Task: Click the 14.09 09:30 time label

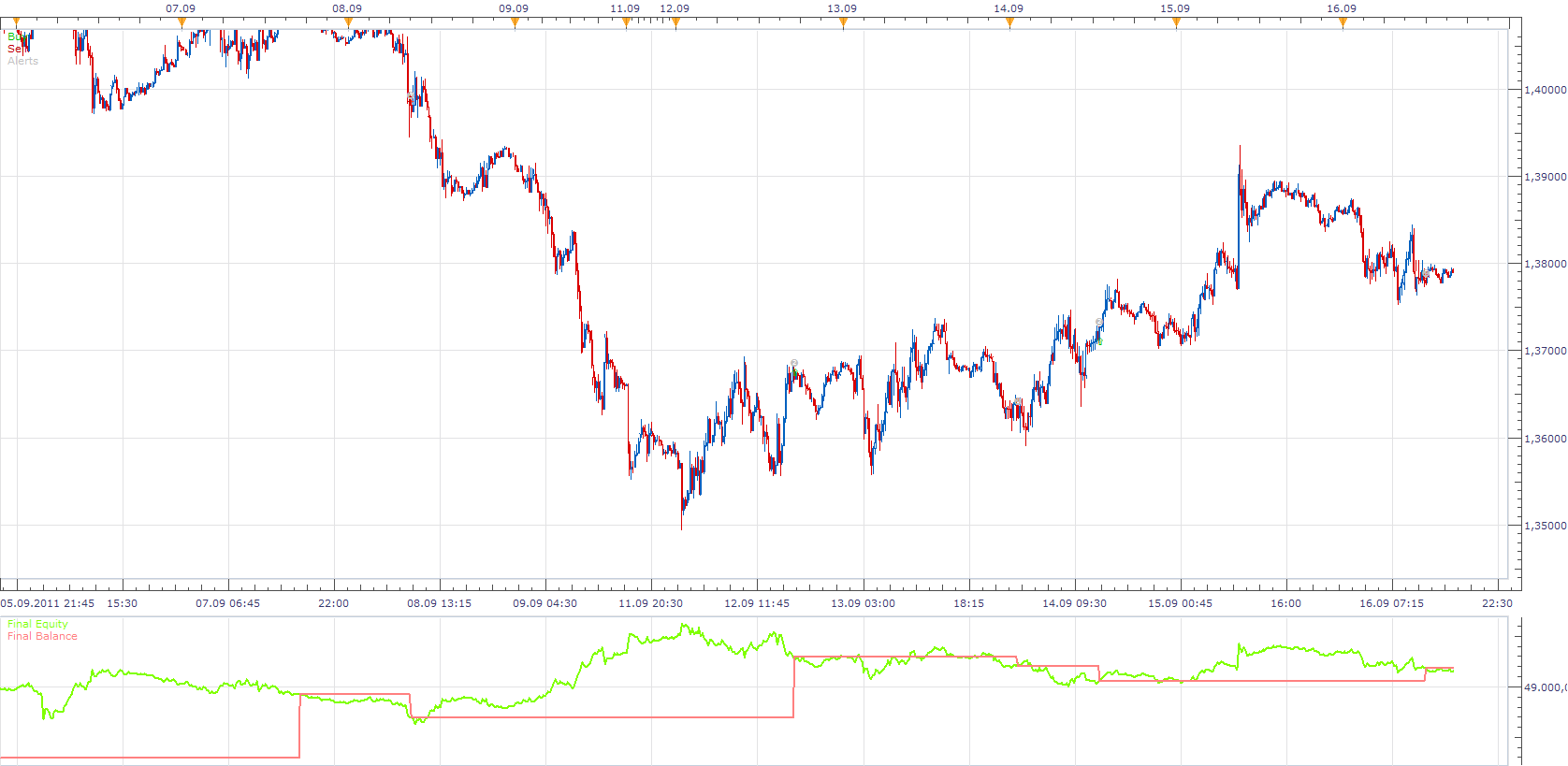Action: click(x=1074, y=603)
